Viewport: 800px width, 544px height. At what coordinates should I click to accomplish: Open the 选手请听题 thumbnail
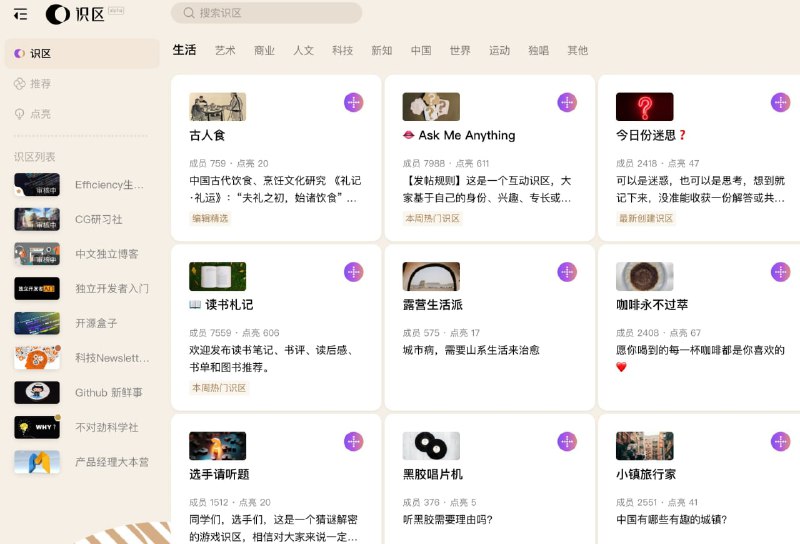coord(217,446)
